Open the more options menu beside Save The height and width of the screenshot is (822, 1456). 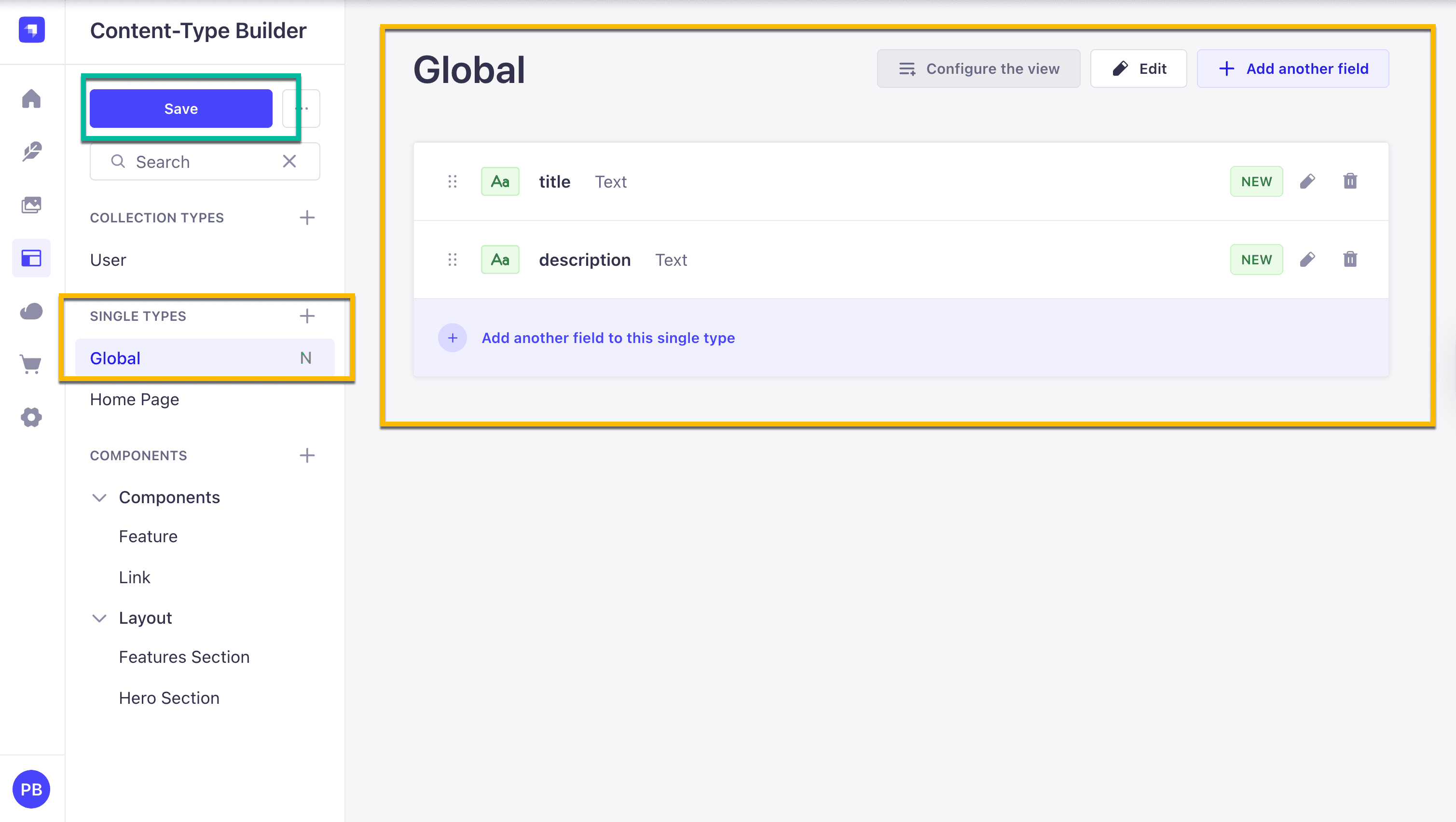(x=301, y=109)
